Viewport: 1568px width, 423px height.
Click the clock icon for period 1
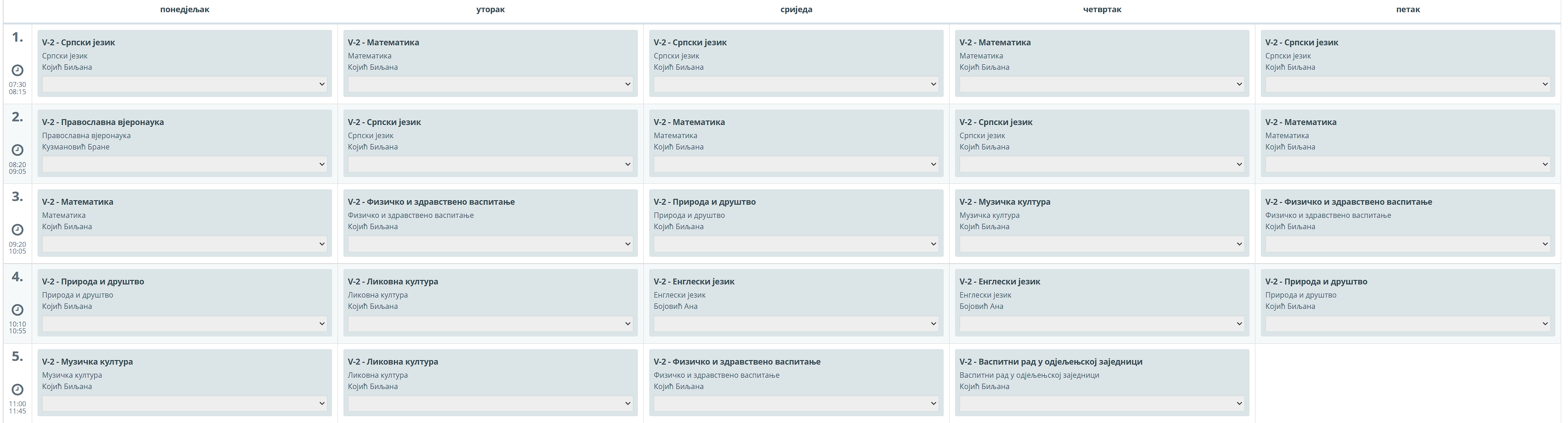click(x=18, y=70)
